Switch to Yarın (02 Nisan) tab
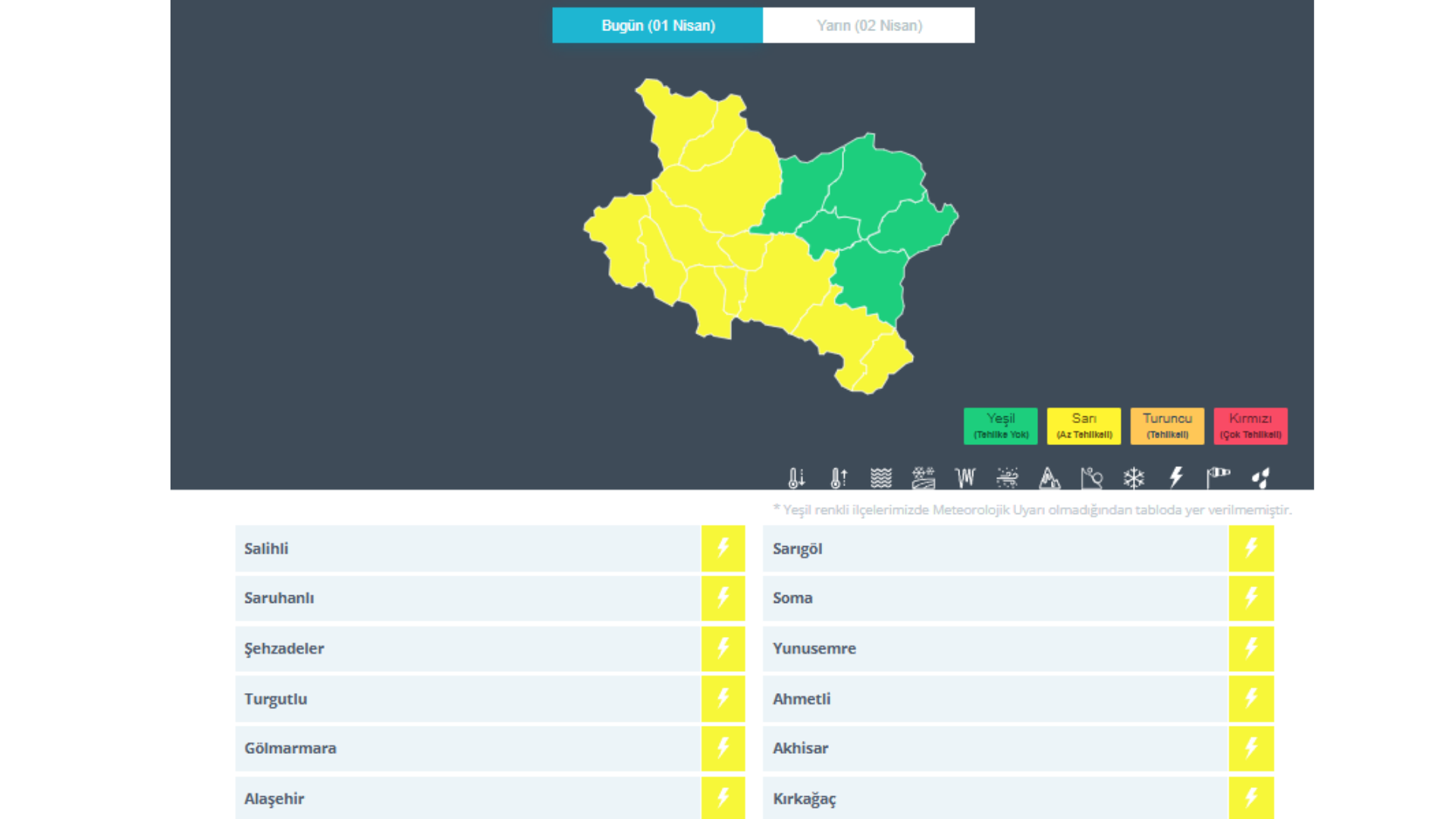1456x819 pixels. [869, 26]
